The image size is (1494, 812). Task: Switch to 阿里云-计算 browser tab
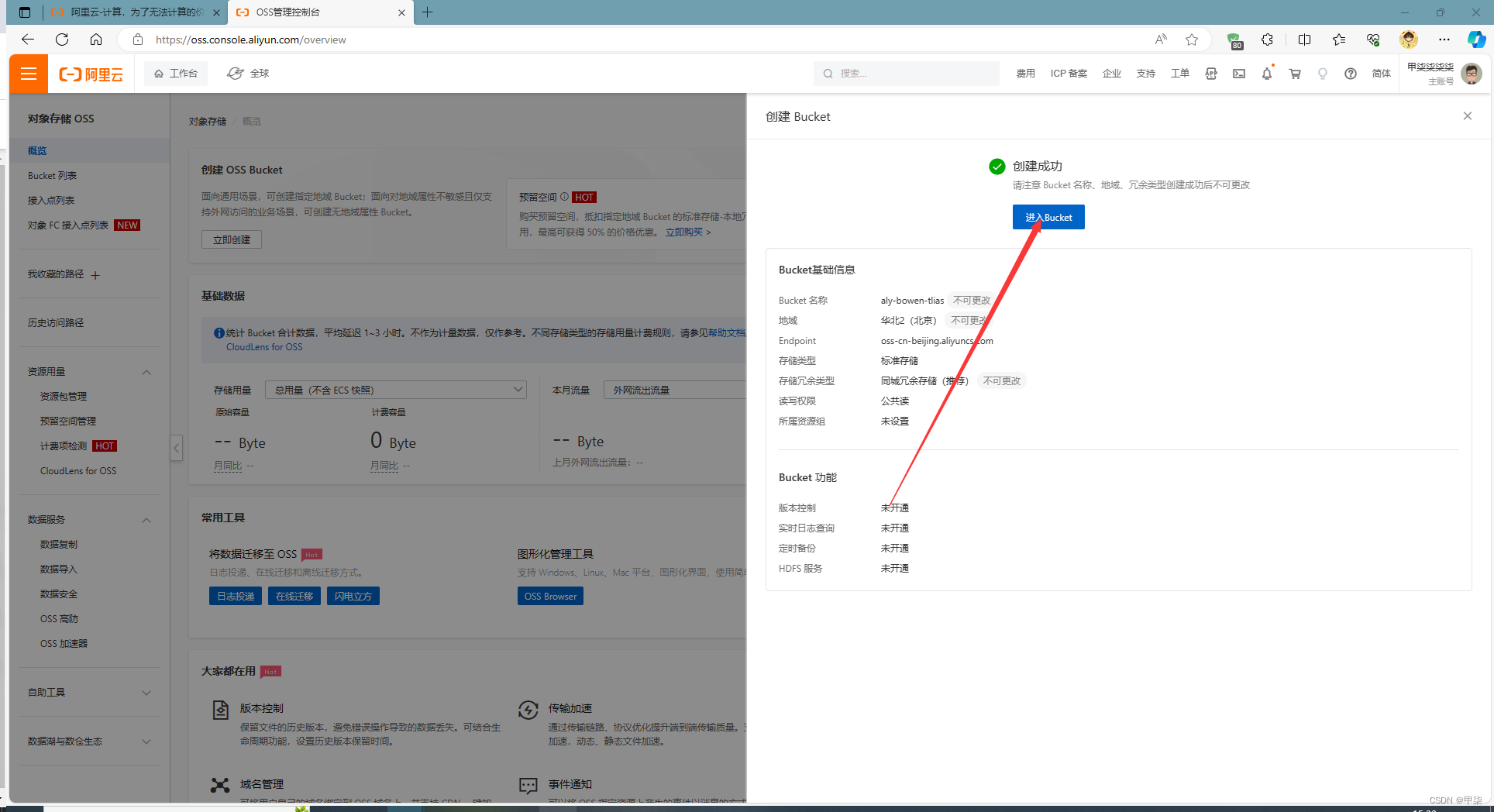[136, 12]
